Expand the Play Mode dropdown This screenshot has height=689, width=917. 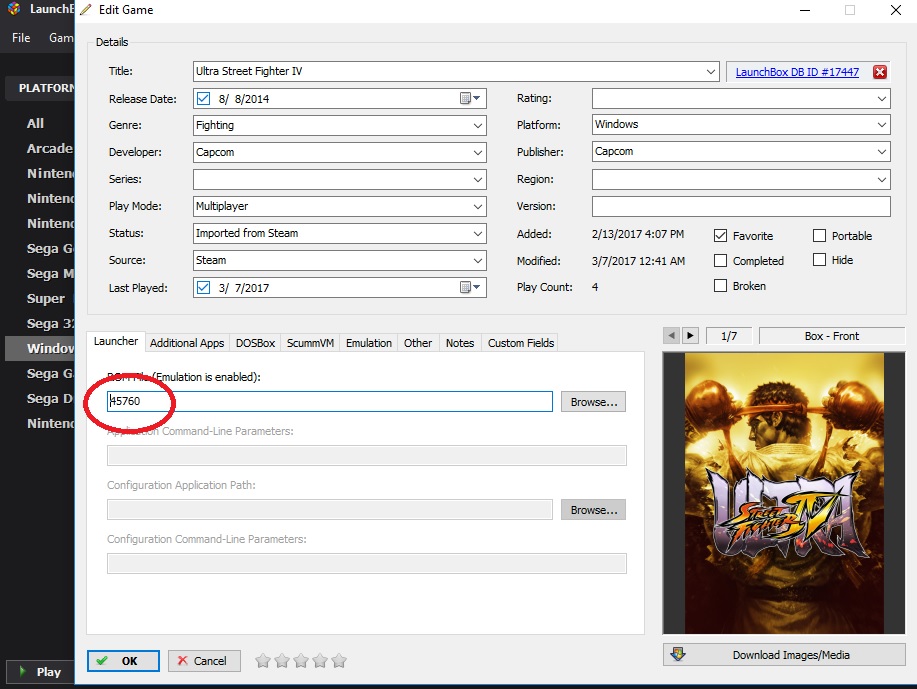pos(478,206)
